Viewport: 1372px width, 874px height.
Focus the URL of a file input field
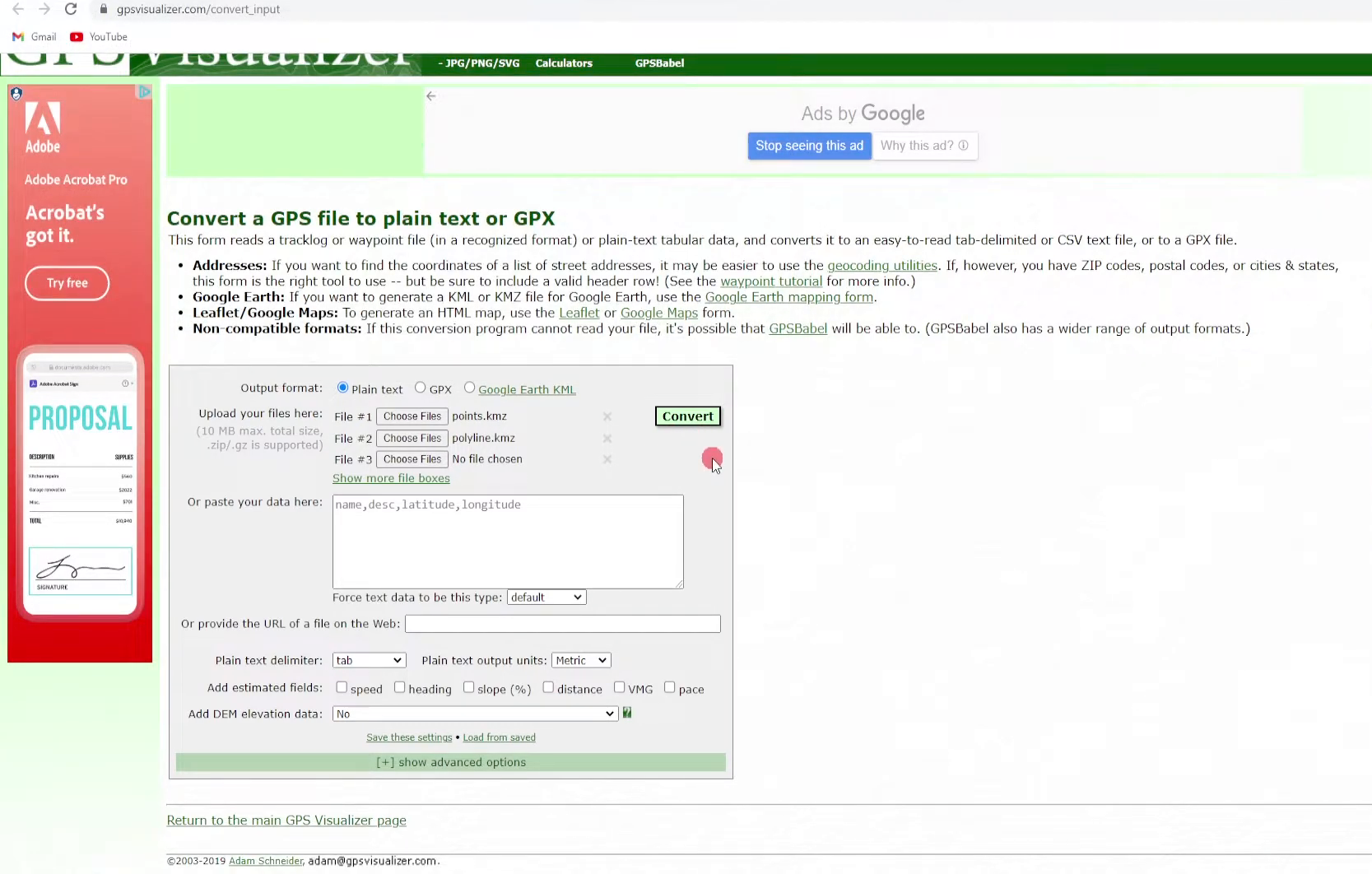[563, 624]
